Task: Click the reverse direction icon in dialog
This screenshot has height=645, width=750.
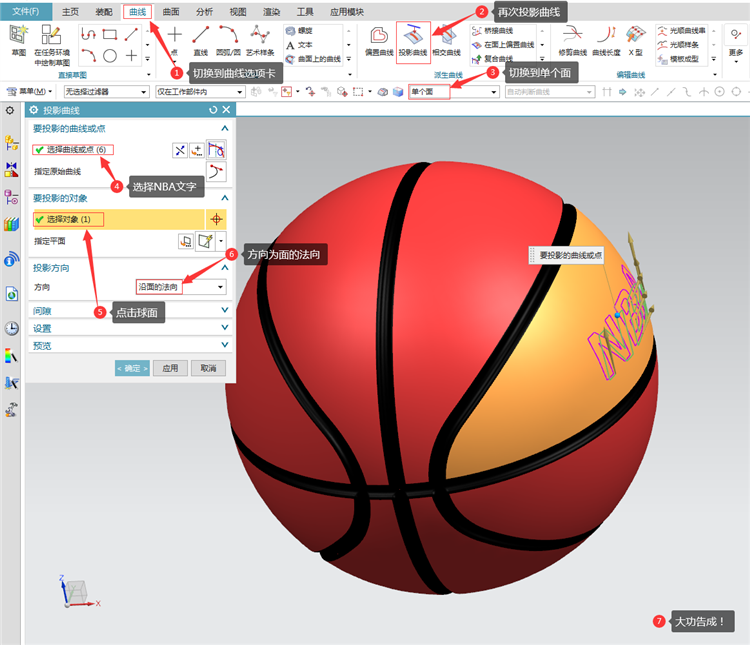Action: [x=180, y=151]
